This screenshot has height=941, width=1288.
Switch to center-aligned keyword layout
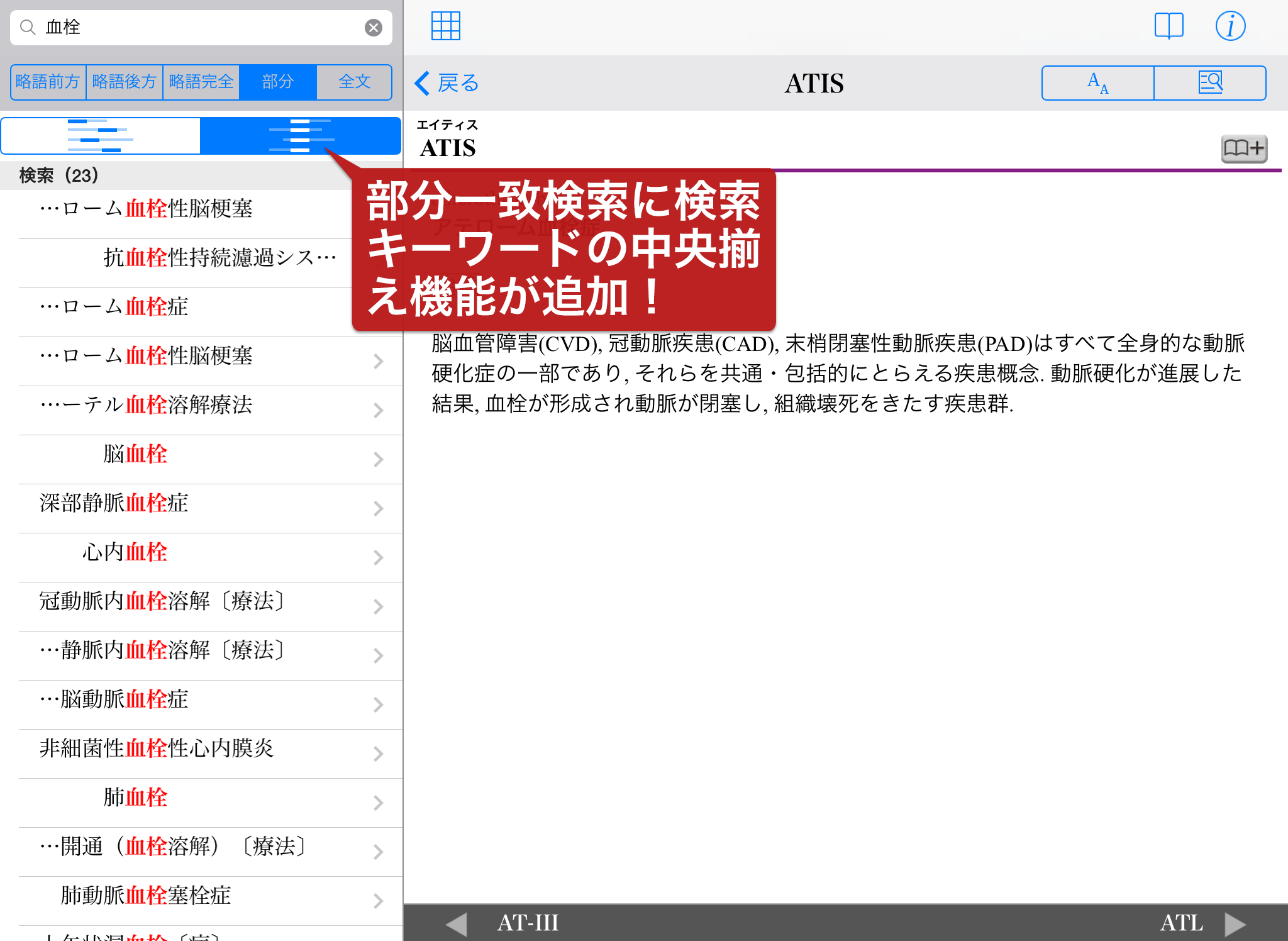(301, 136)
